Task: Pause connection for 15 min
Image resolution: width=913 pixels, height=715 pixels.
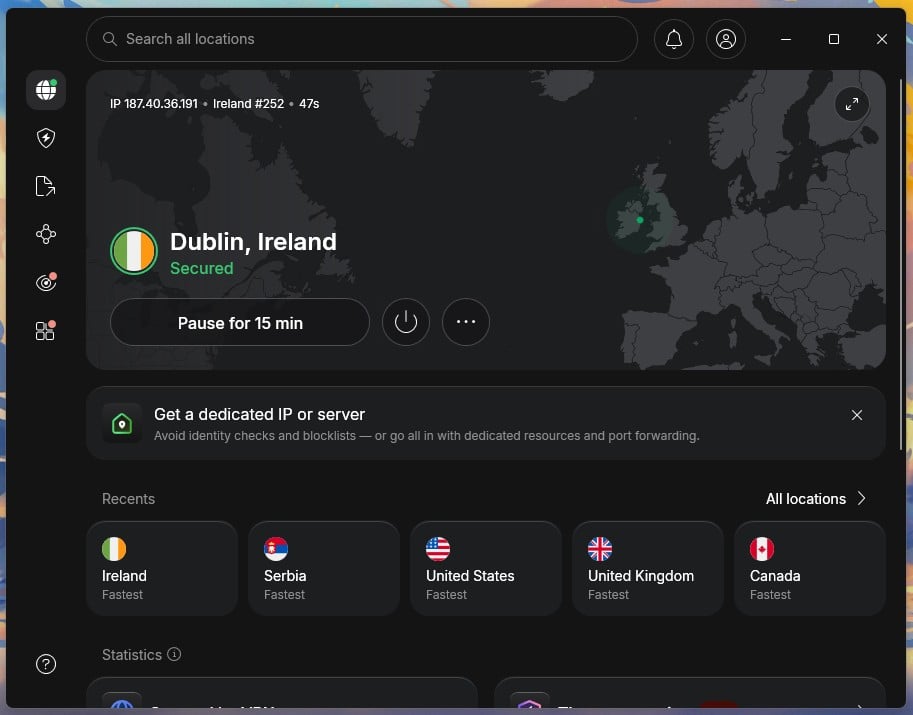Action: (x=240, y=323)
